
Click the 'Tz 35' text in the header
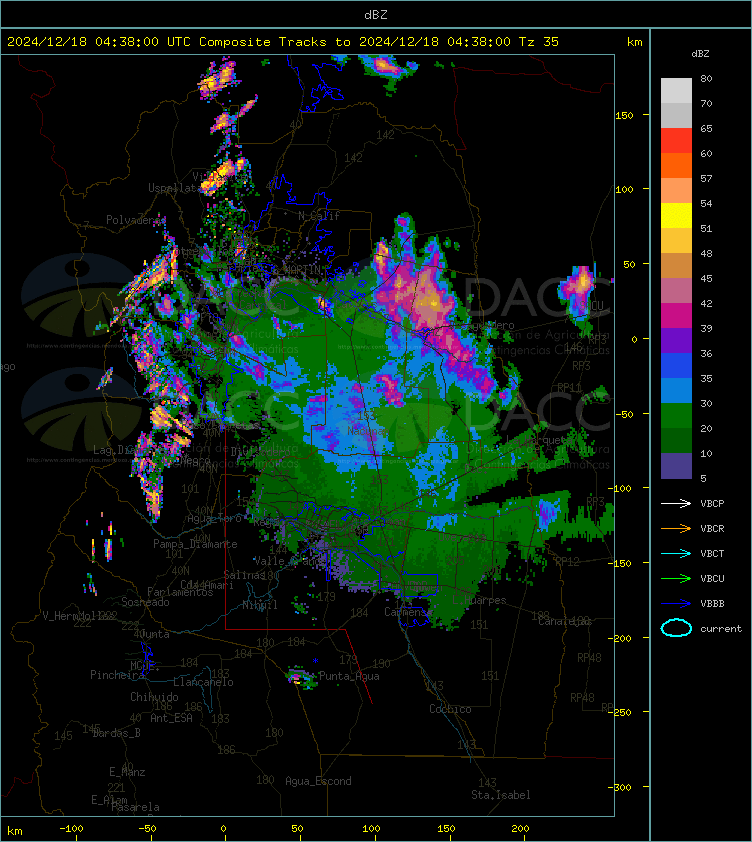tap(539, 41)
